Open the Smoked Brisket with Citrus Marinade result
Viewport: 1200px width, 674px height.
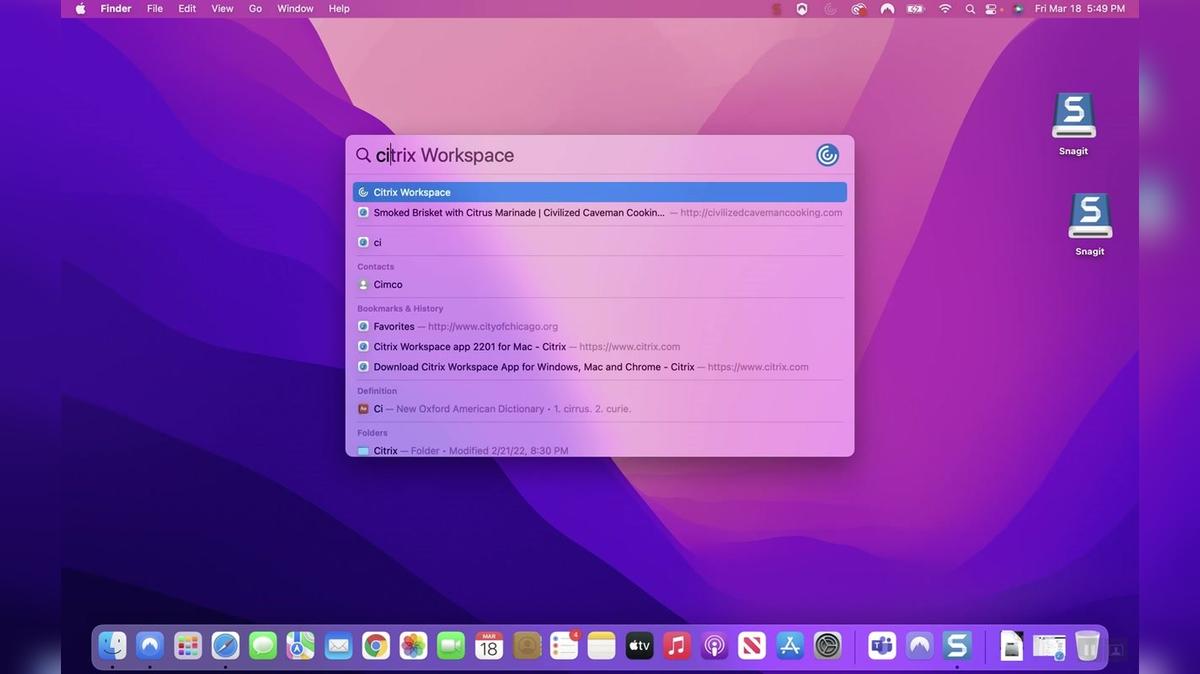click(518, 213)
